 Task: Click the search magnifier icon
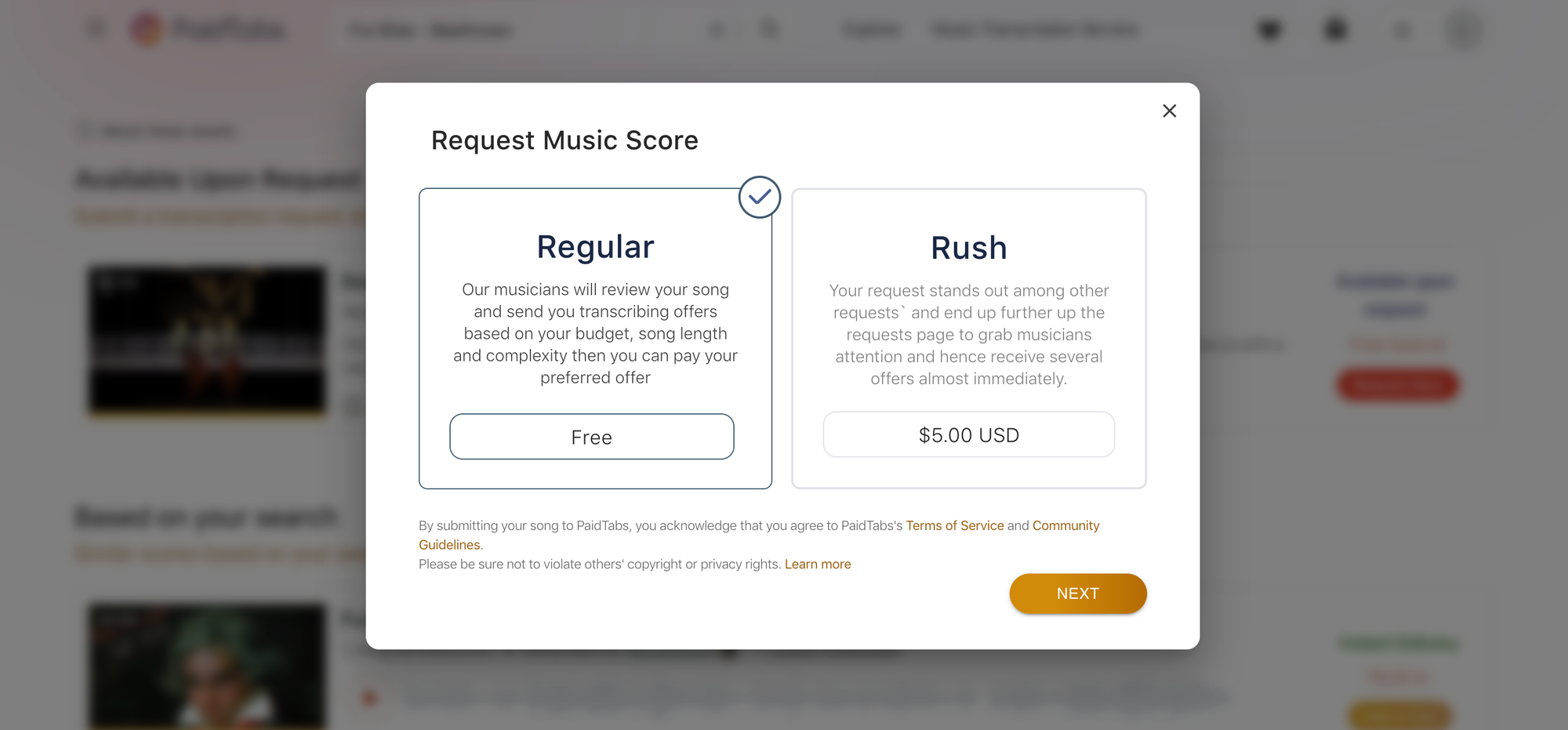click(770, 30)
